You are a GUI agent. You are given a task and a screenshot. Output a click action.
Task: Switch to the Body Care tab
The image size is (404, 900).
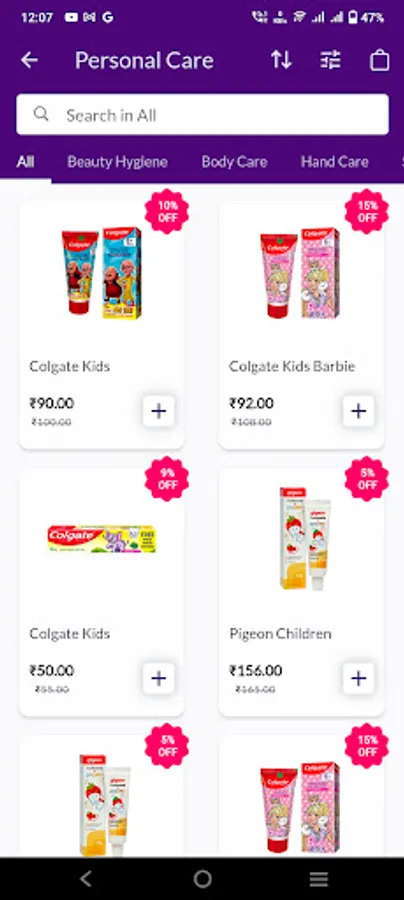tap(234, 162)
